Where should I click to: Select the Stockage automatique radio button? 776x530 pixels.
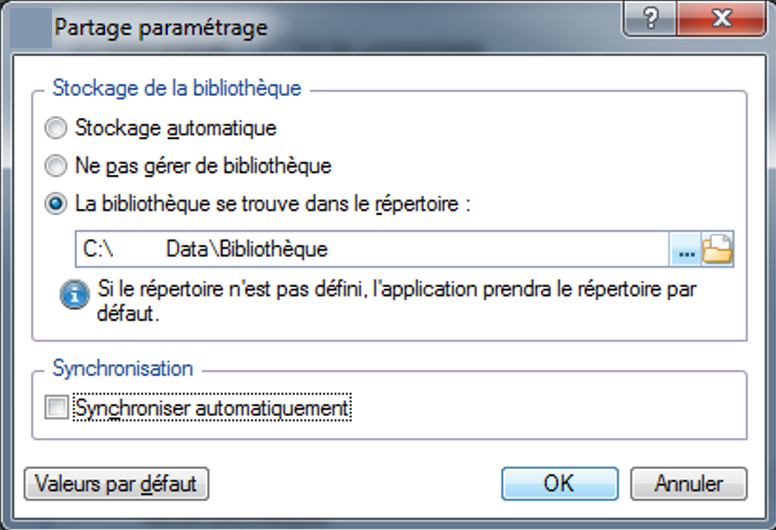pyautogui.click(x=55, y=128)
